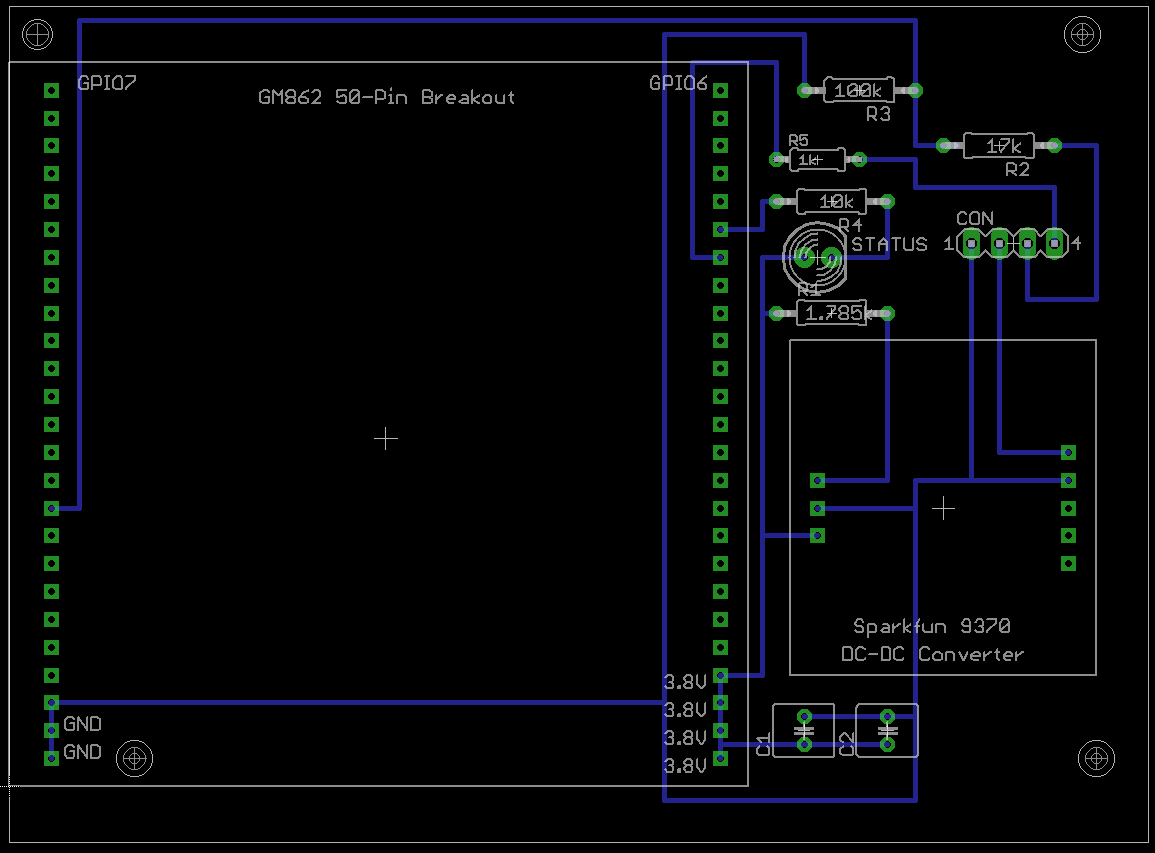Image resolution: width=1155 pixels, height=853 pixels.
Task: Click the C2 capacitor symbol
Action: pos(887,730)
